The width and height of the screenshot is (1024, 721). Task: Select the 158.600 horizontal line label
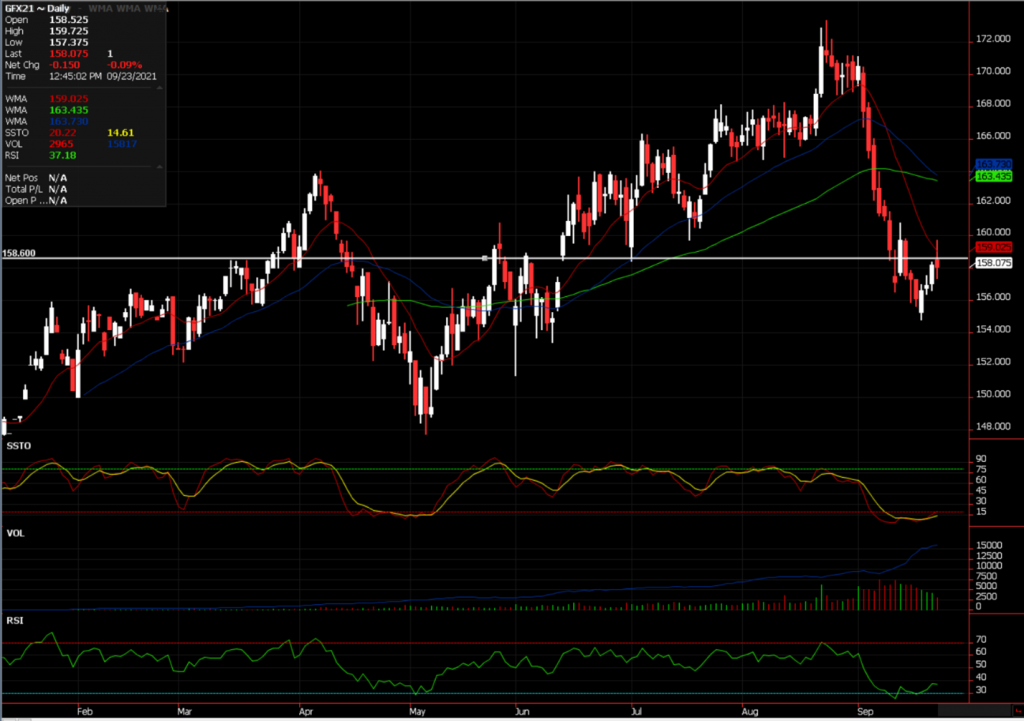click(20, 254)
